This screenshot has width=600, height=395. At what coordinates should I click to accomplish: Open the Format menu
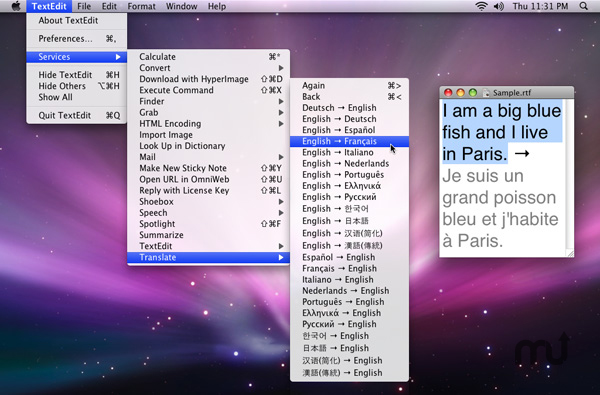pos(141,6)
